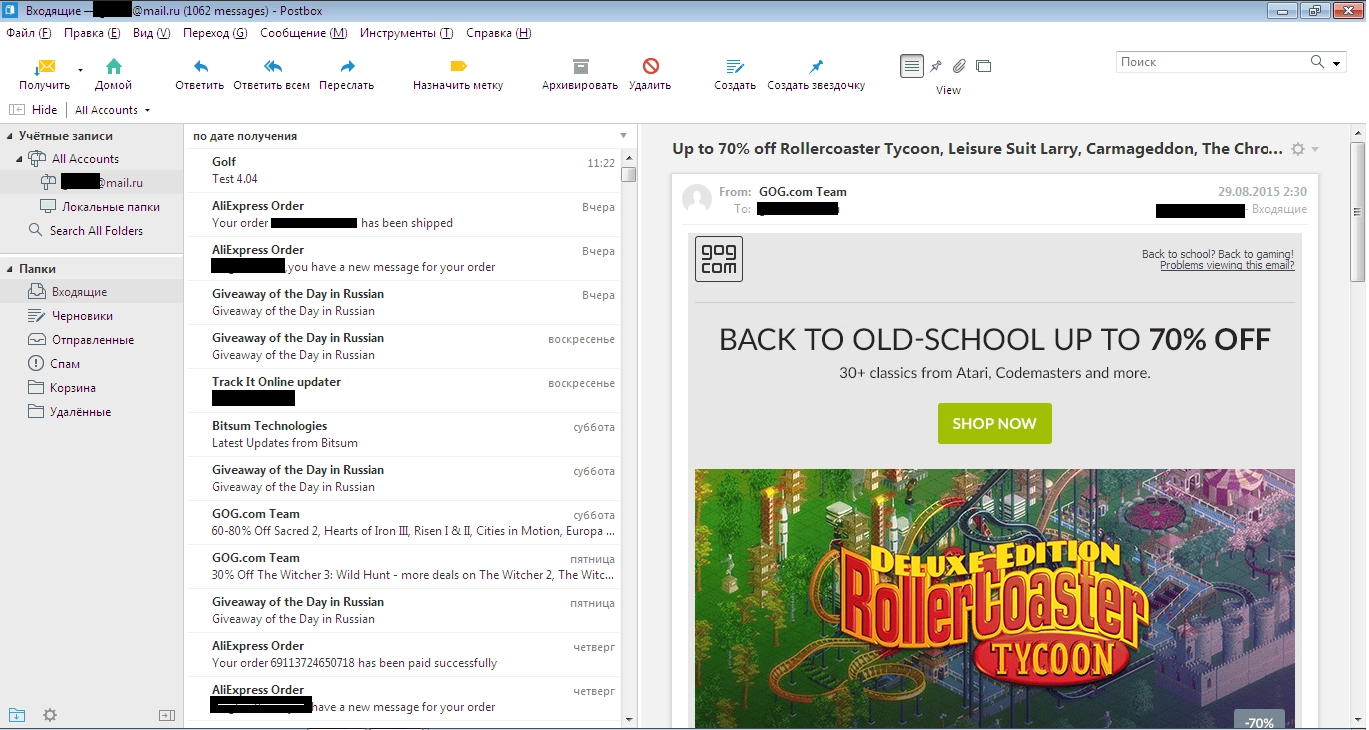Click the message list scrollbar down arrow

(x=628, y=719)
